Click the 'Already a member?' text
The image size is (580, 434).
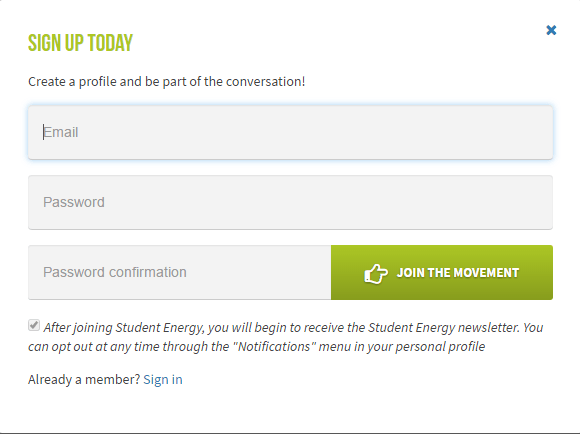pyautogui.click(x=84, y=380)
